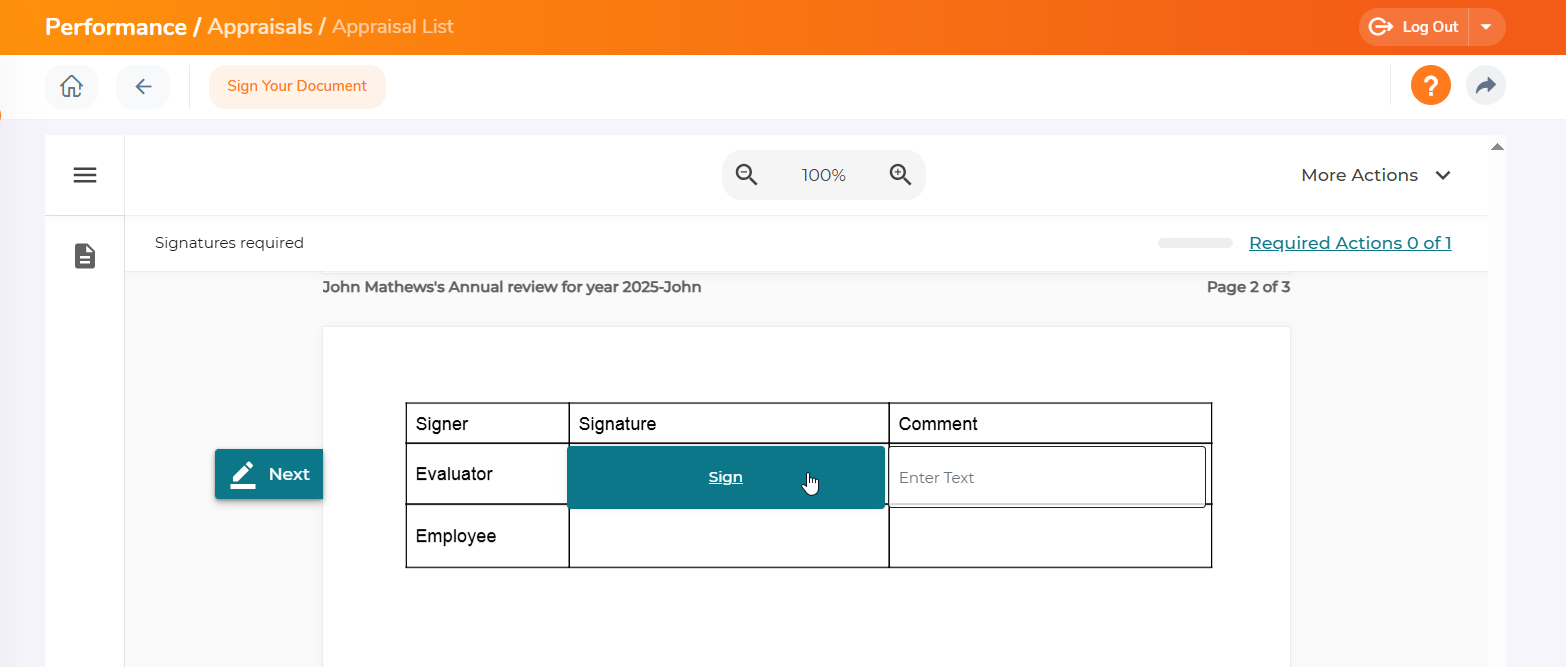The height and width of the screenshot is (667, 1566).
Task: Expand the More Actions dropdown
Action: (1375, 175)
